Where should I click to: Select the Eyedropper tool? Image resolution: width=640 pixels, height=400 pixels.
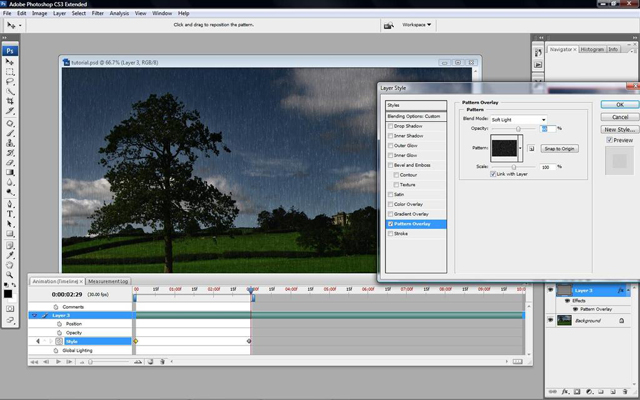pyautogui.click(x=10, y=256)
